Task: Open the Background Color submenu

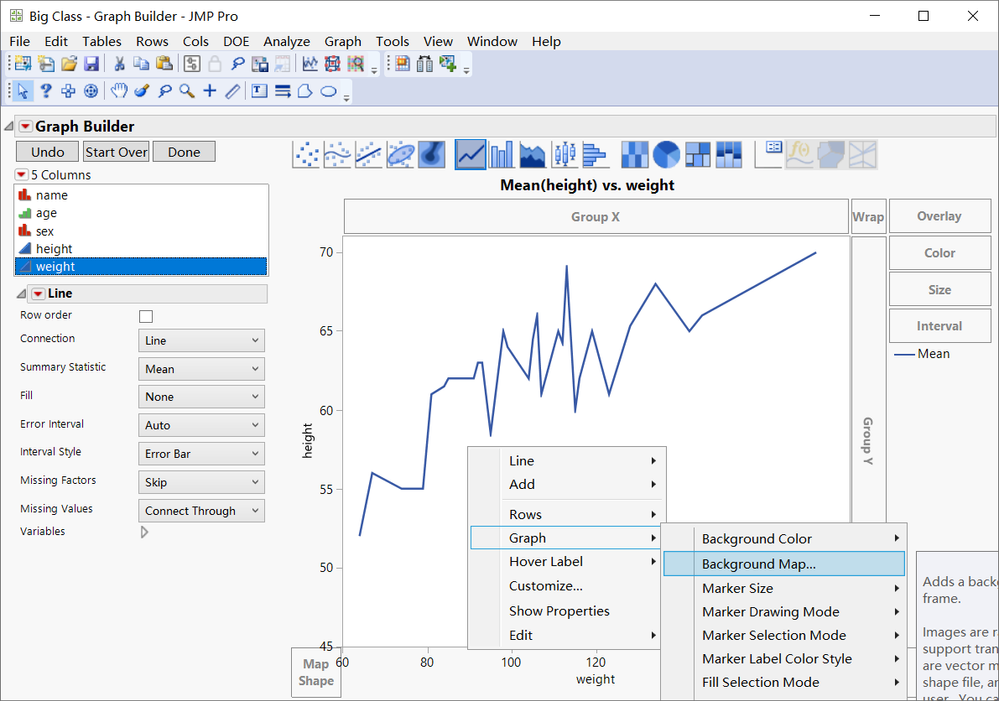Action: (757, 539)
